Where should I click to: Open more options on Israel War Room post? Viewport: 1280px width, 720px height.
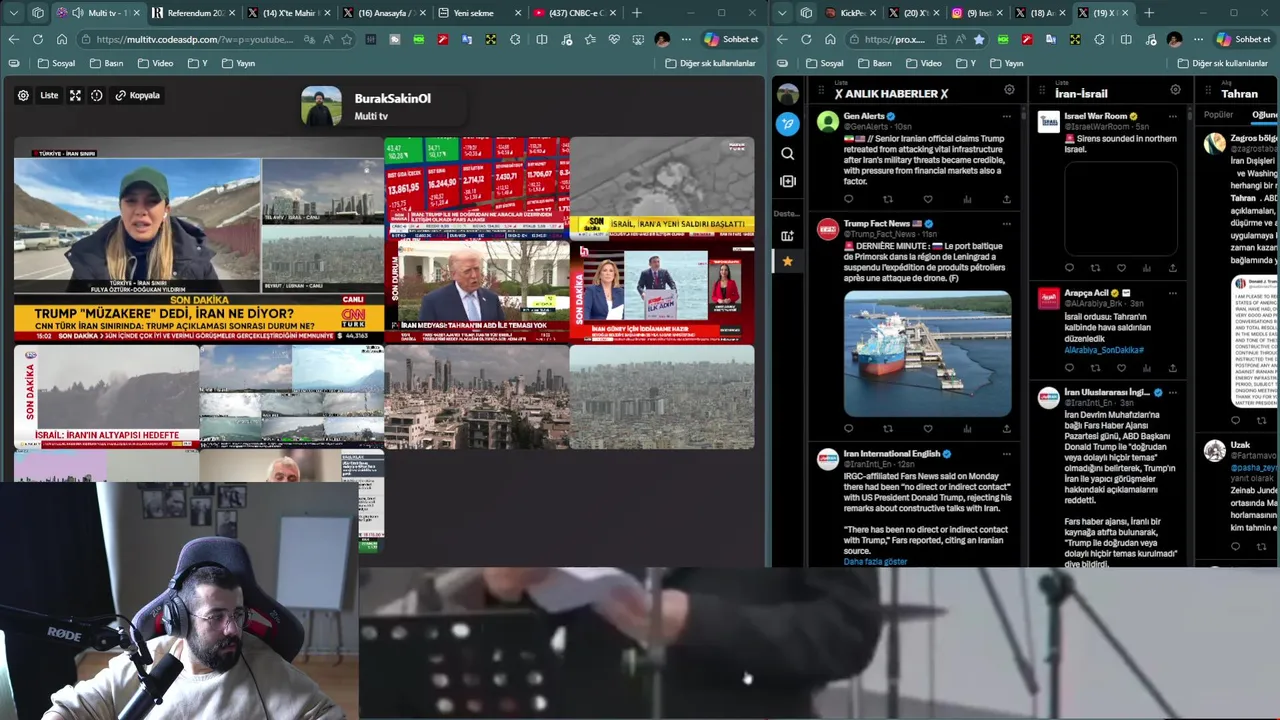1172,117
